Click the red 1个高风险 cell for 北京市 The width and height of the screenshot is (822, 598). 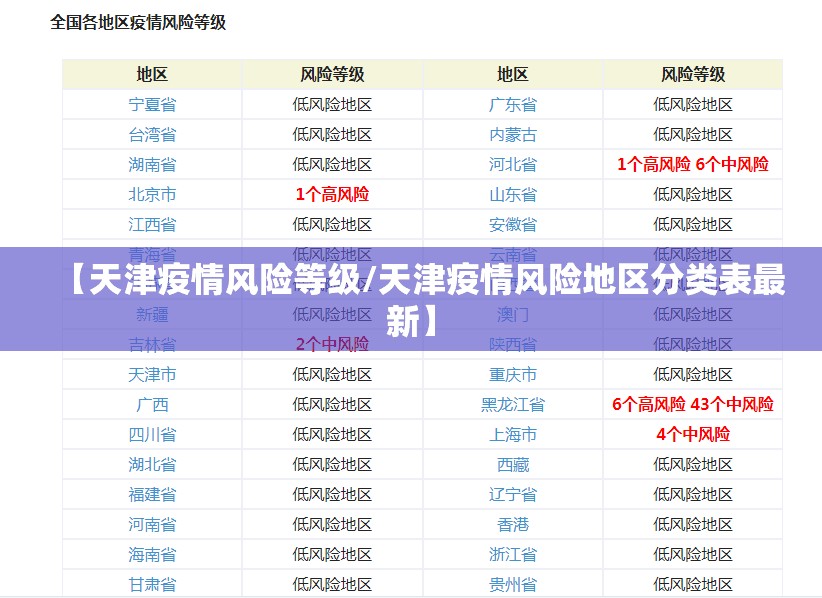pyautogui.click(x=332, y=194)
